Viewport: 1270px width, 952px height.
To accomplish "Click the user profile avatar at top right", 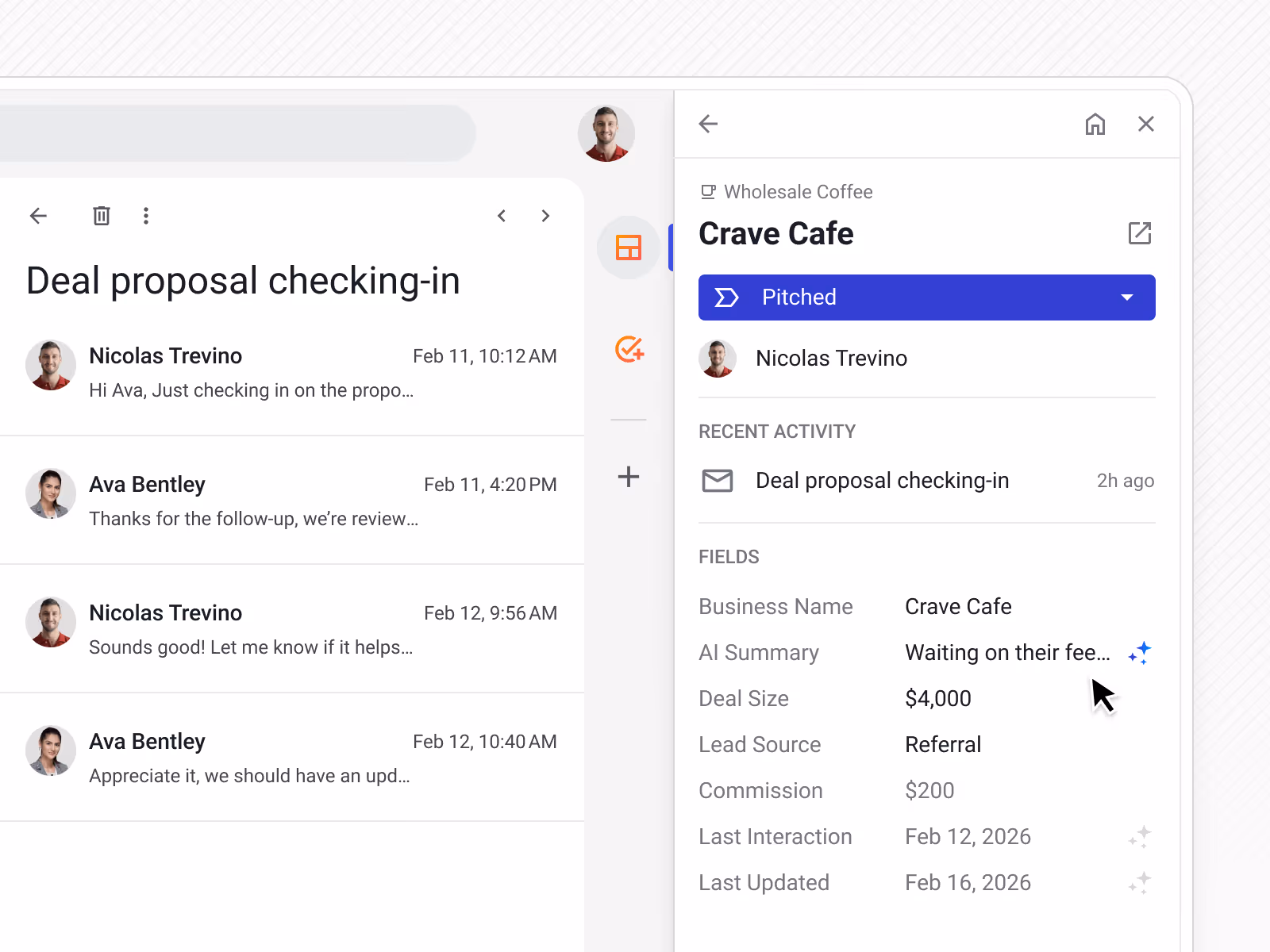I will click(x=606, y=133).
